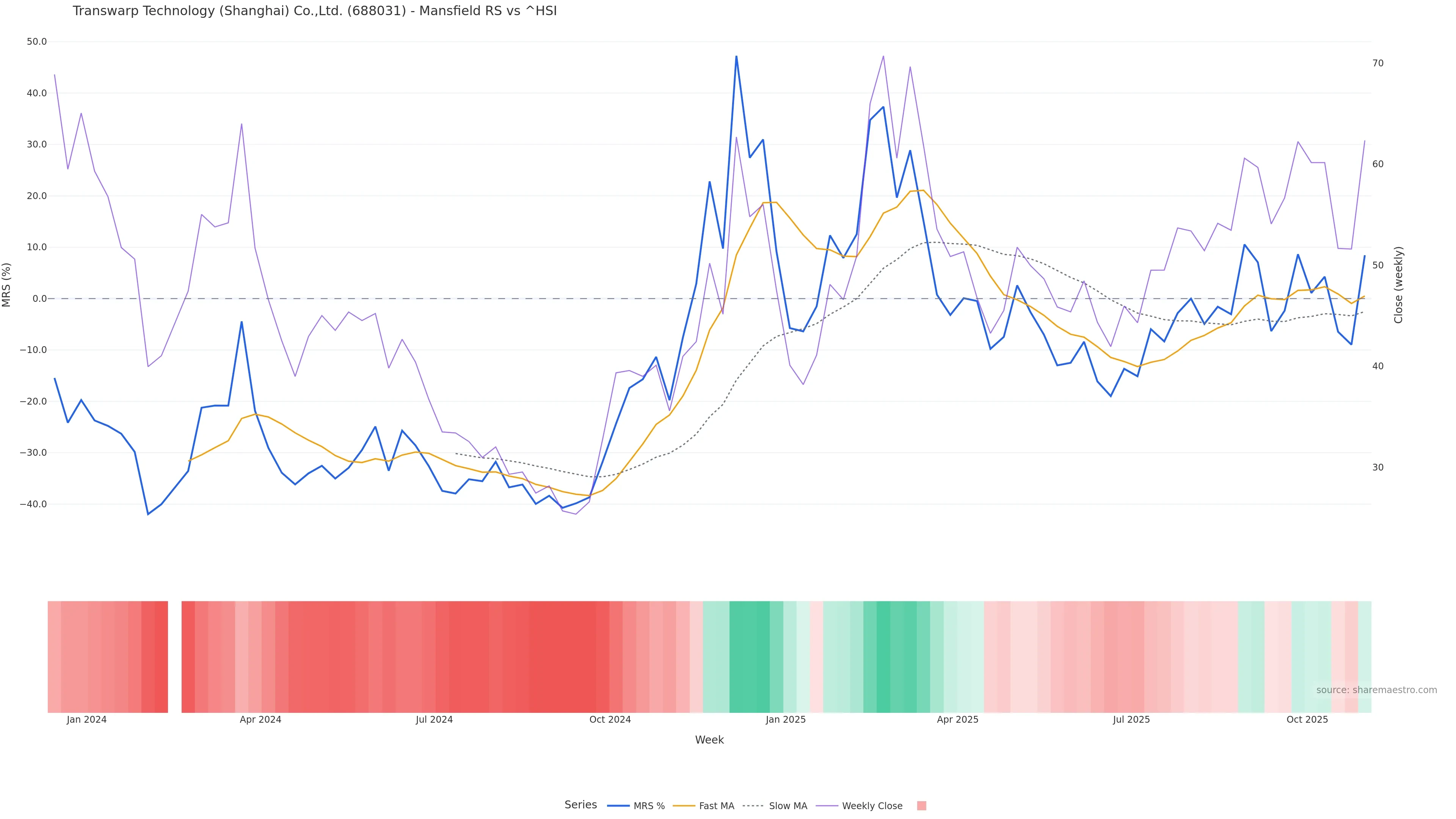Click the 50.0 tick on MRS axis
Viewport: 1456px width, 819px height.
coord(36,42)
